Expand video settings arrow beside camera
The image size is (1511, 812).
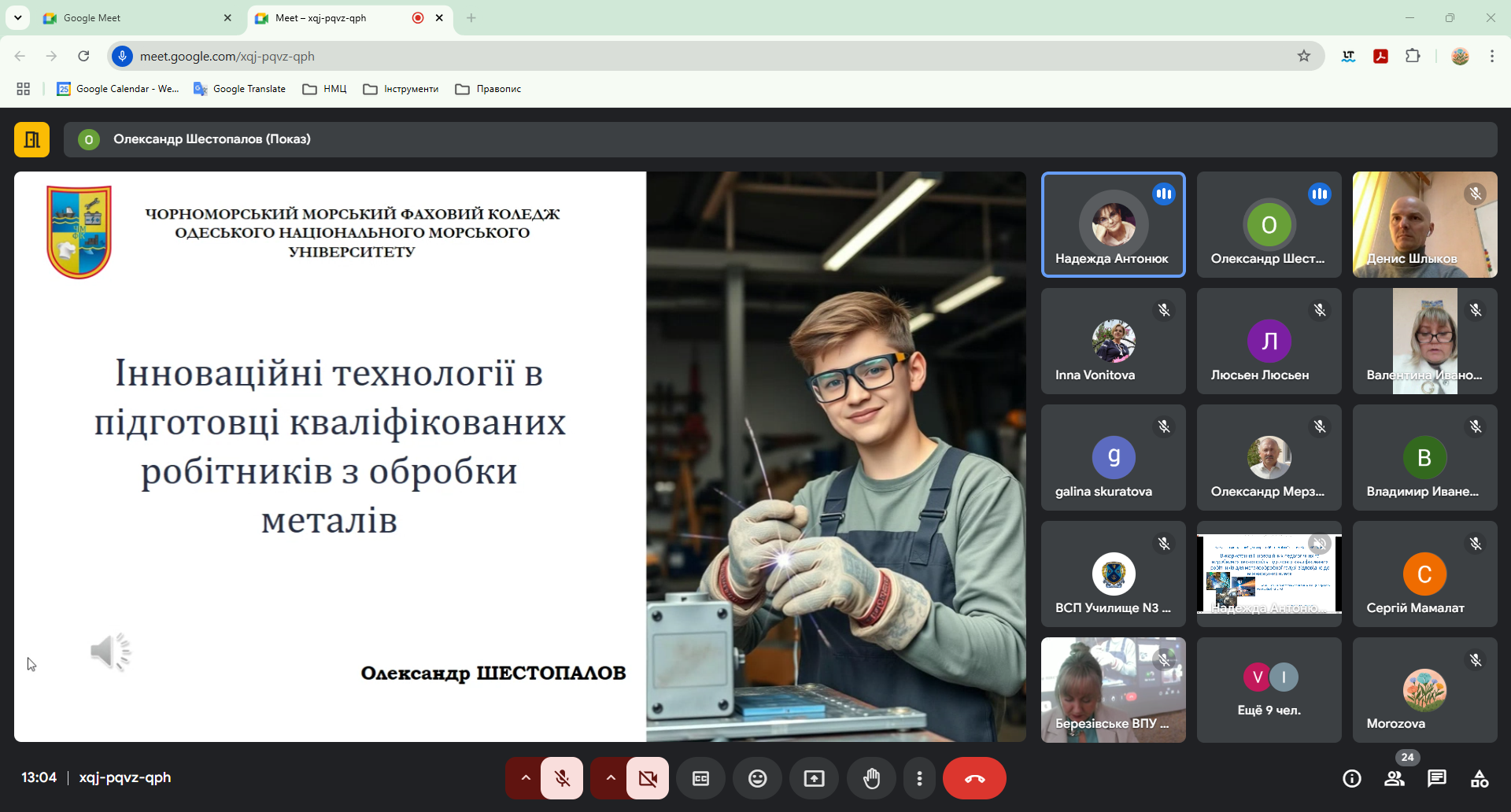coord(610,778)
